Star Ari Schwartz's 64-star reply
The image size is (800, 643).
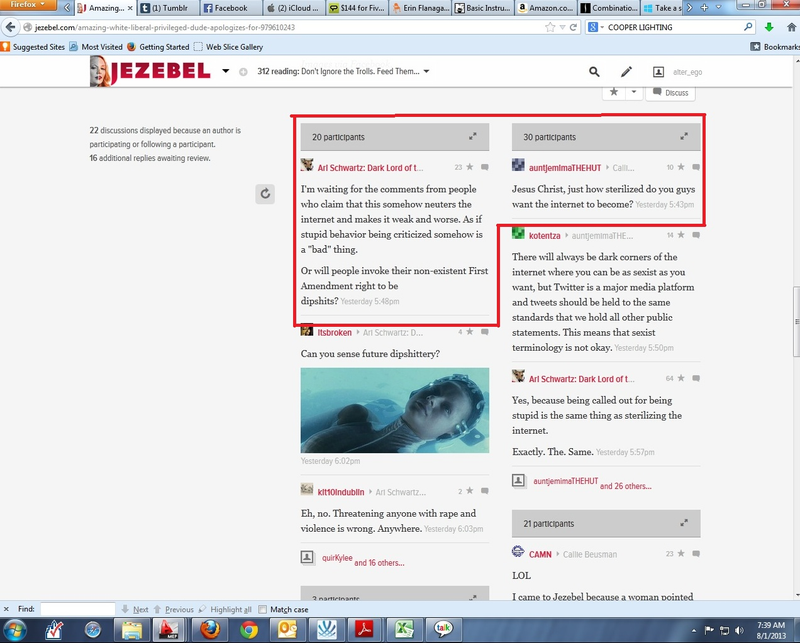coord(681,378)
